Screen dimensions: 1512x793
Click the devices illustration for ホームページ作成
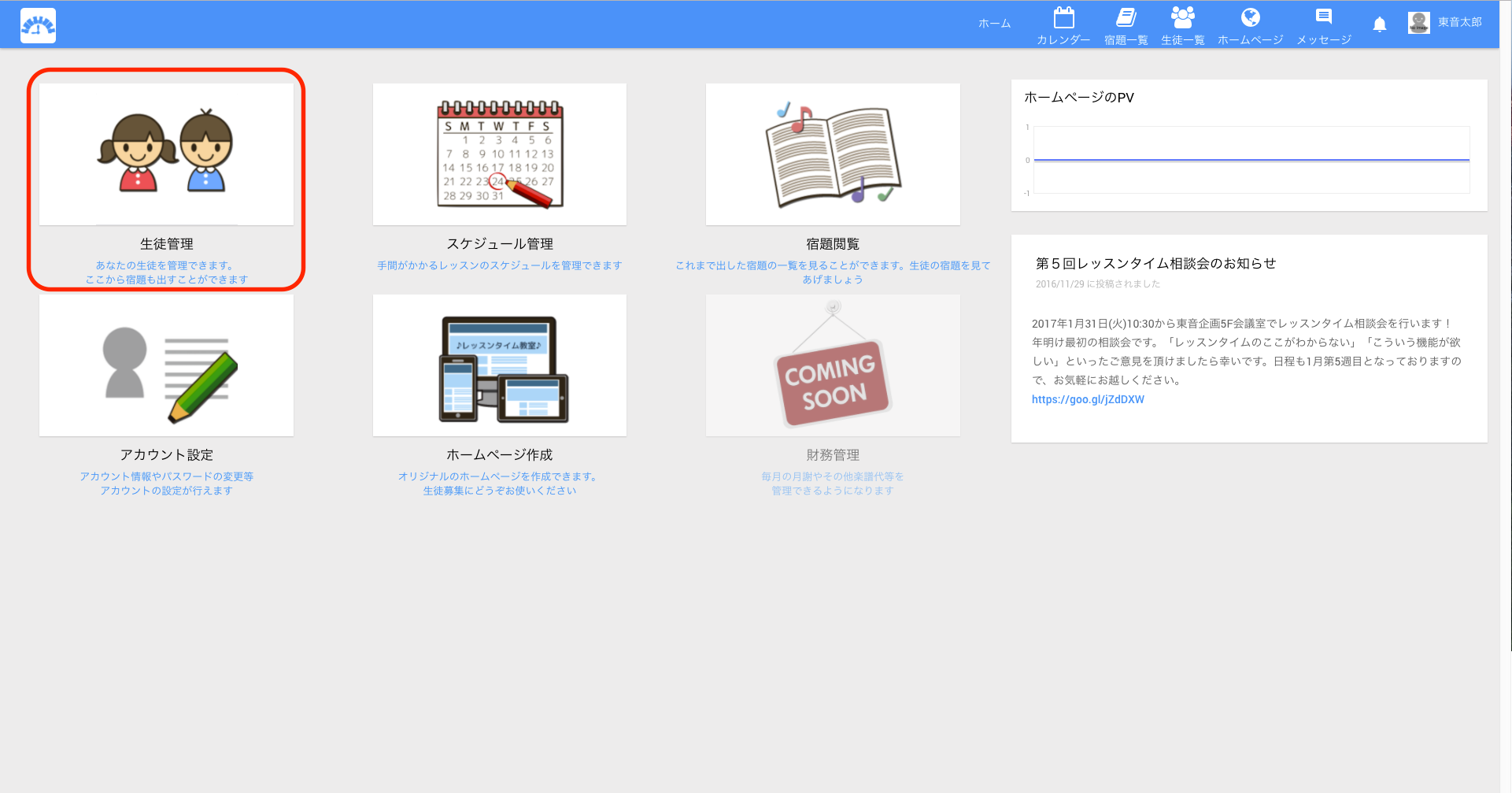tap(500, 365)
